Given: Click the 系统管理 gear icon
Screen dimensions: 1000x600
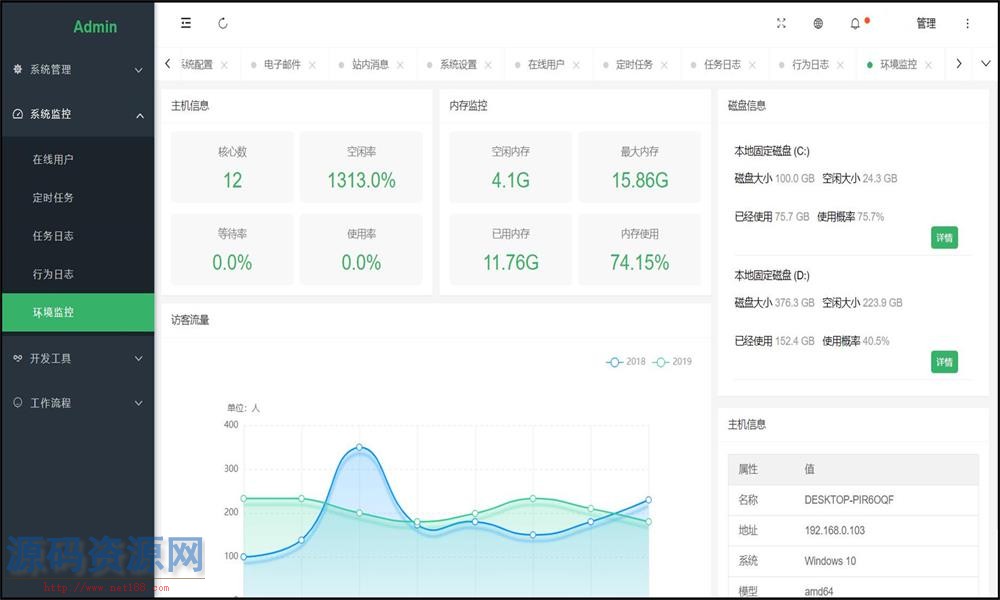Looking at the screenshot, I should (18, 69).
